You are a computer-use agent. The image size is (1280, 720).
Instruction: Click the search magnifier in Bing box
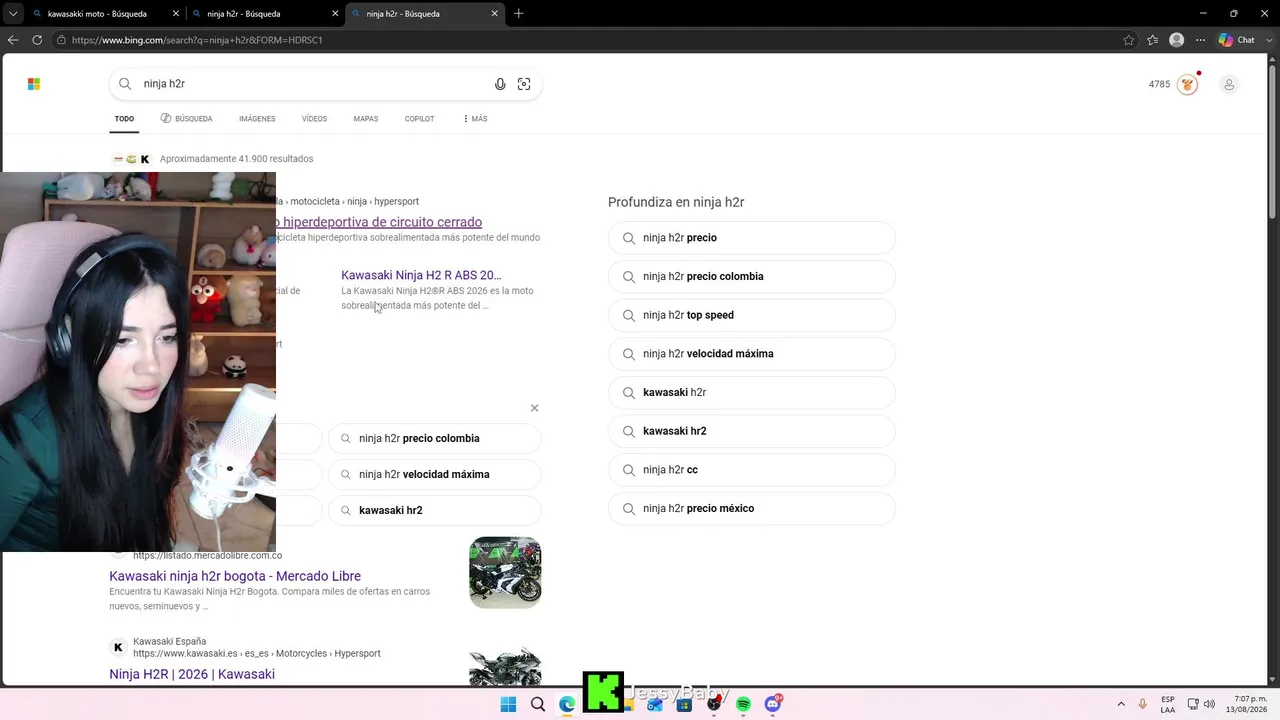(125, 84)
